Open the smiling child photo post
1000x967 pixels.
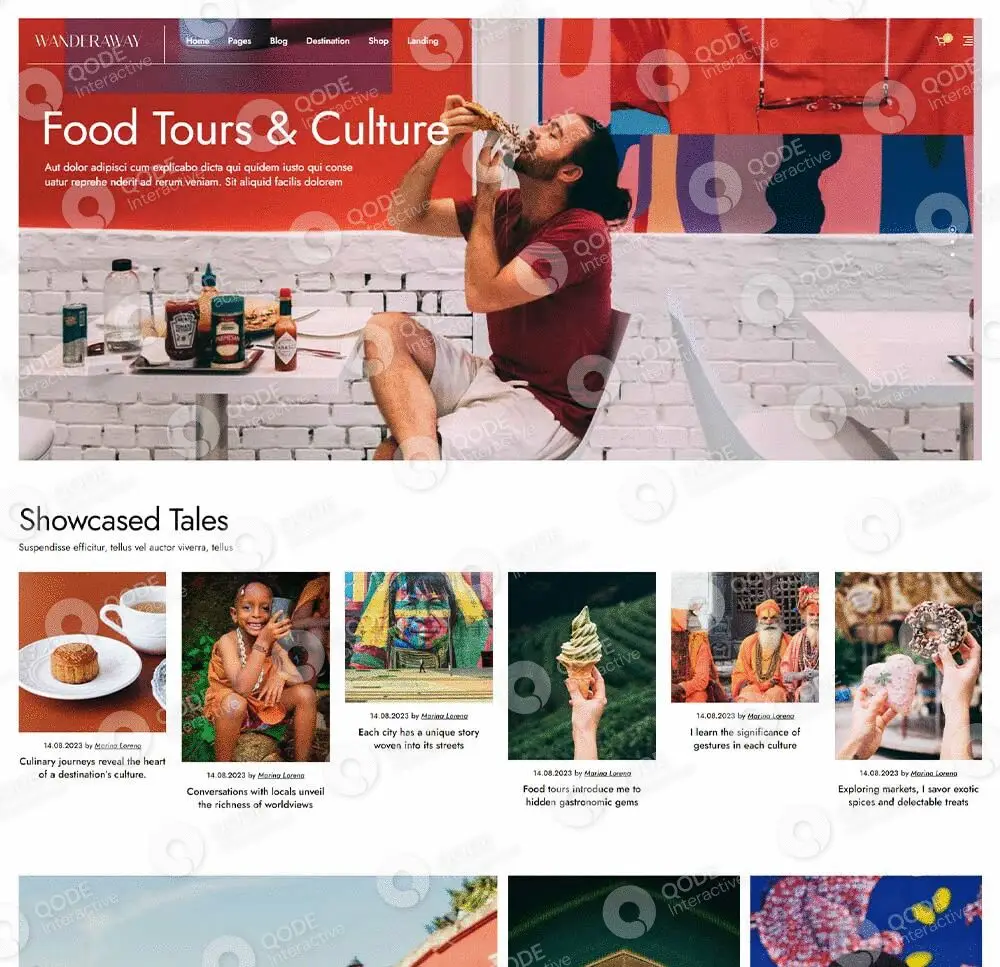(x=256, y=667)
